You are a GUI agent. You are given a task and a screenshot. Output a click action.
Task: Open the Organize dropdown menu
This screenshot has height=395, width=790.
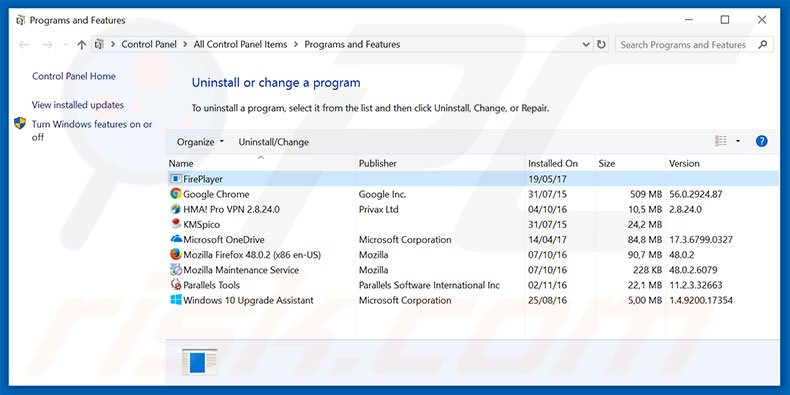click(200, 142)
